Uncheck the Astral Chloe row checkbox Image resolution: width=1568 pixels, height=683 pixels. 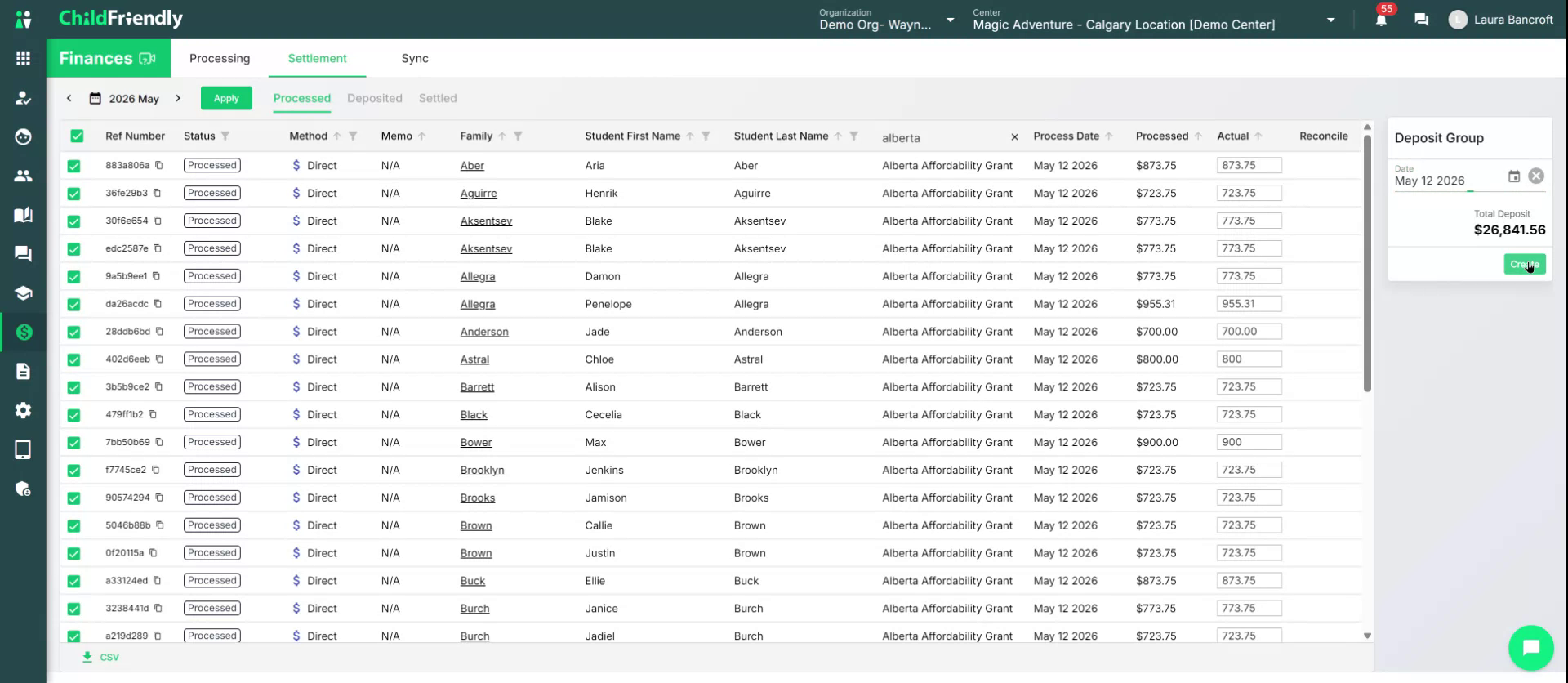(74, 359)
